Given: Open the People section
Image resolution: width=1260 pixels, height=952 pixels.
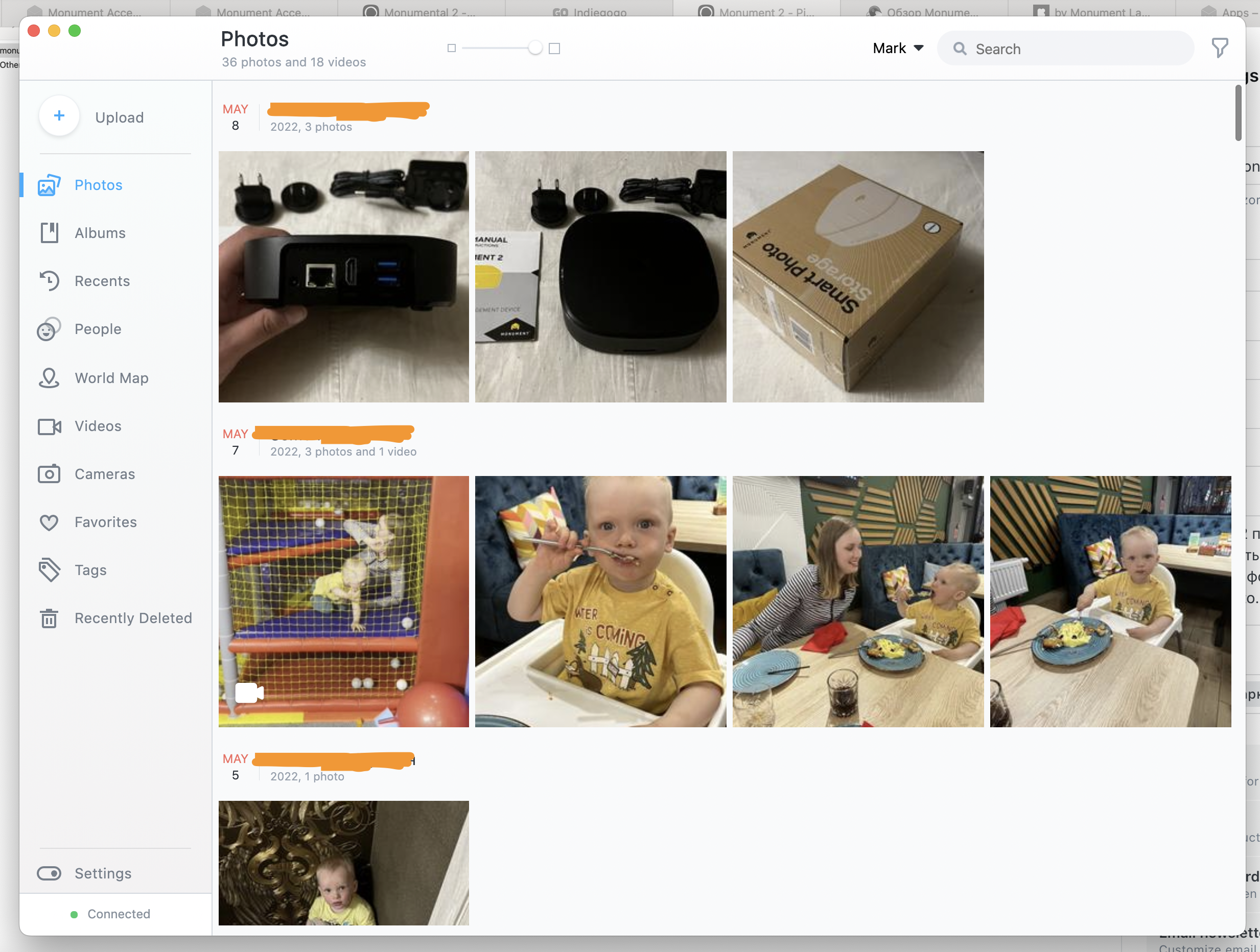Looking at the screenshot, I should pos(98,328).
